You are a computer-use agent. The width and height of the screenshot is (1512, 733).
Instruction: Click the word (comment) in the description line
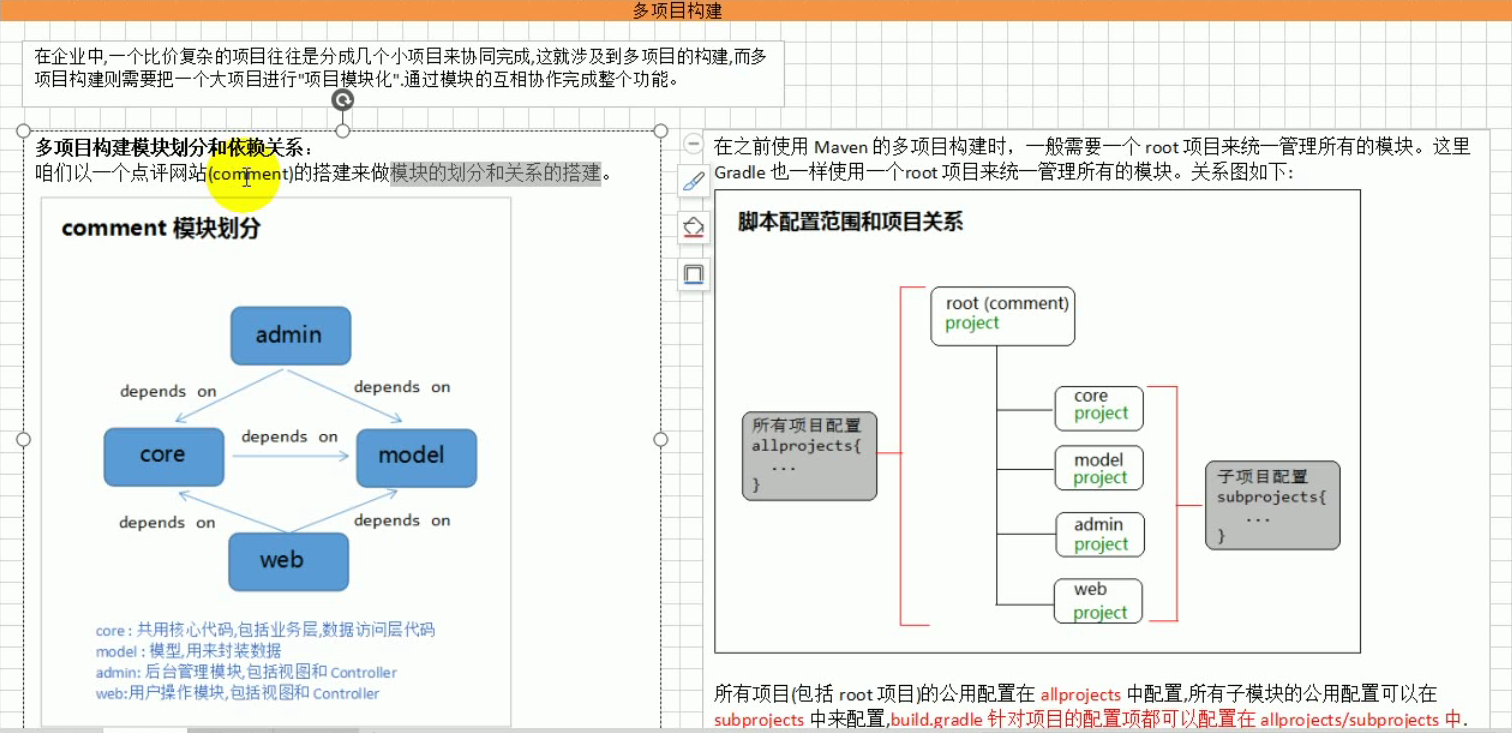coord(250,174)
